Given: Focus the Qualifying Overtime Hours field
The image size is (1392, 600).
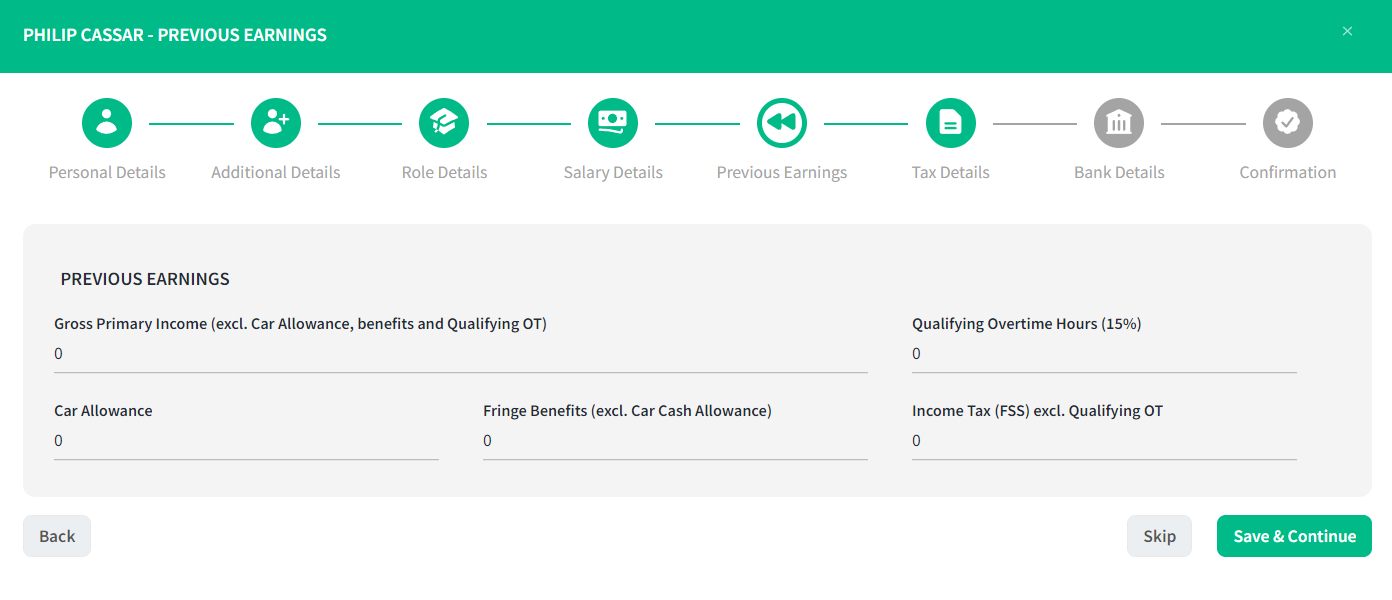Looking at the screenshot, I should [x=1104, y=354].
